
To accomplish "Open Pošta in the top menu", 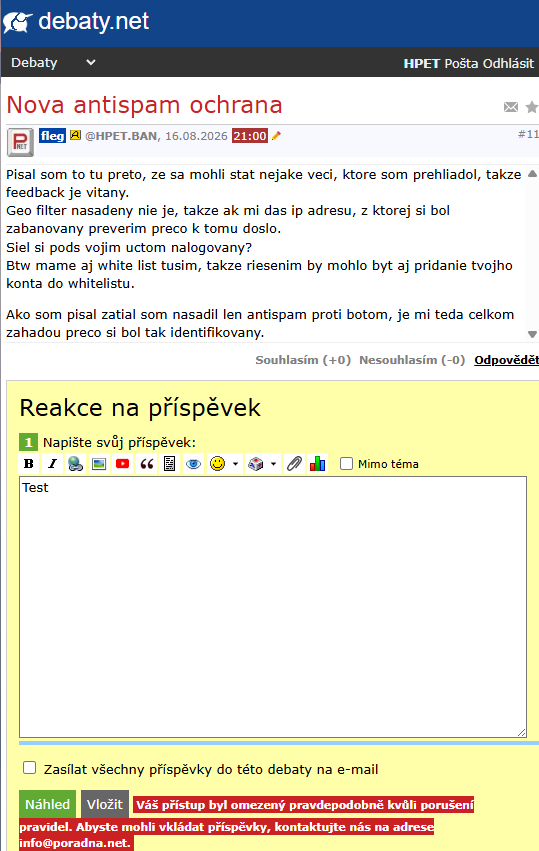I will click(461, 63).
